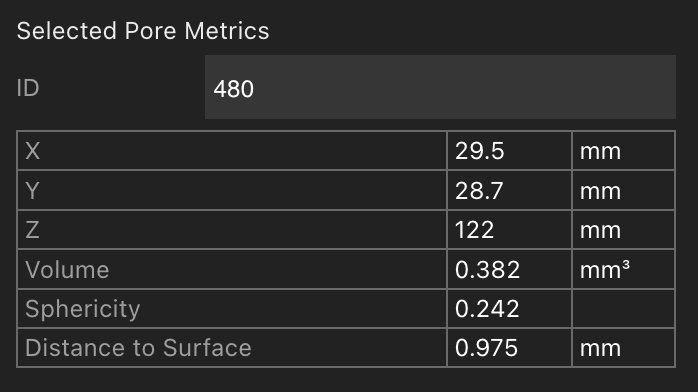Click the Z value 122 cell
The height and width of the screenshot is (392, 698).
coord(509,230)
